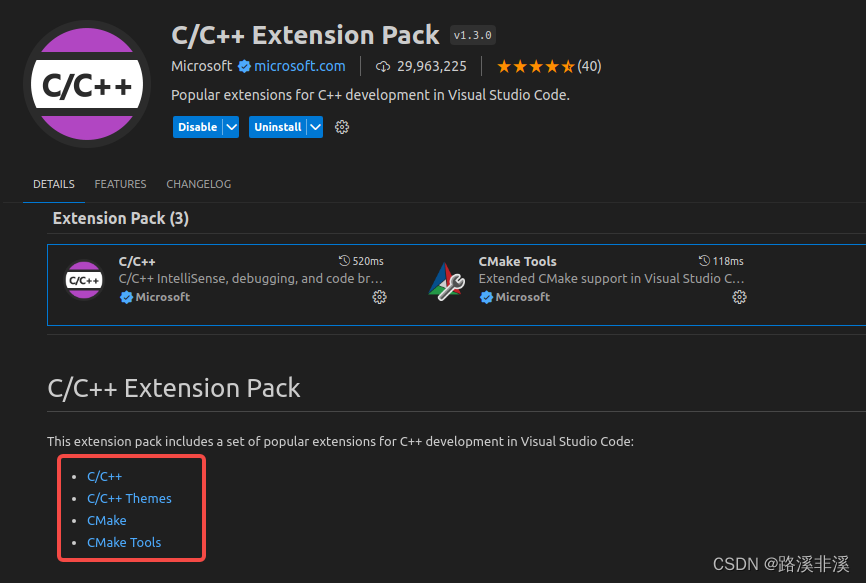Click the install count cloud download icon
The height and width of the screenshot is (583, 866).
click(383, 67)
